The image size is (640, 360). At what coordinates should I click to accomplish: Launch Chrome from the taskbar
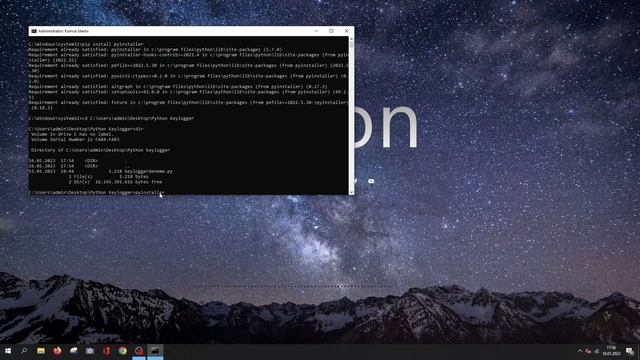point(122,351)
